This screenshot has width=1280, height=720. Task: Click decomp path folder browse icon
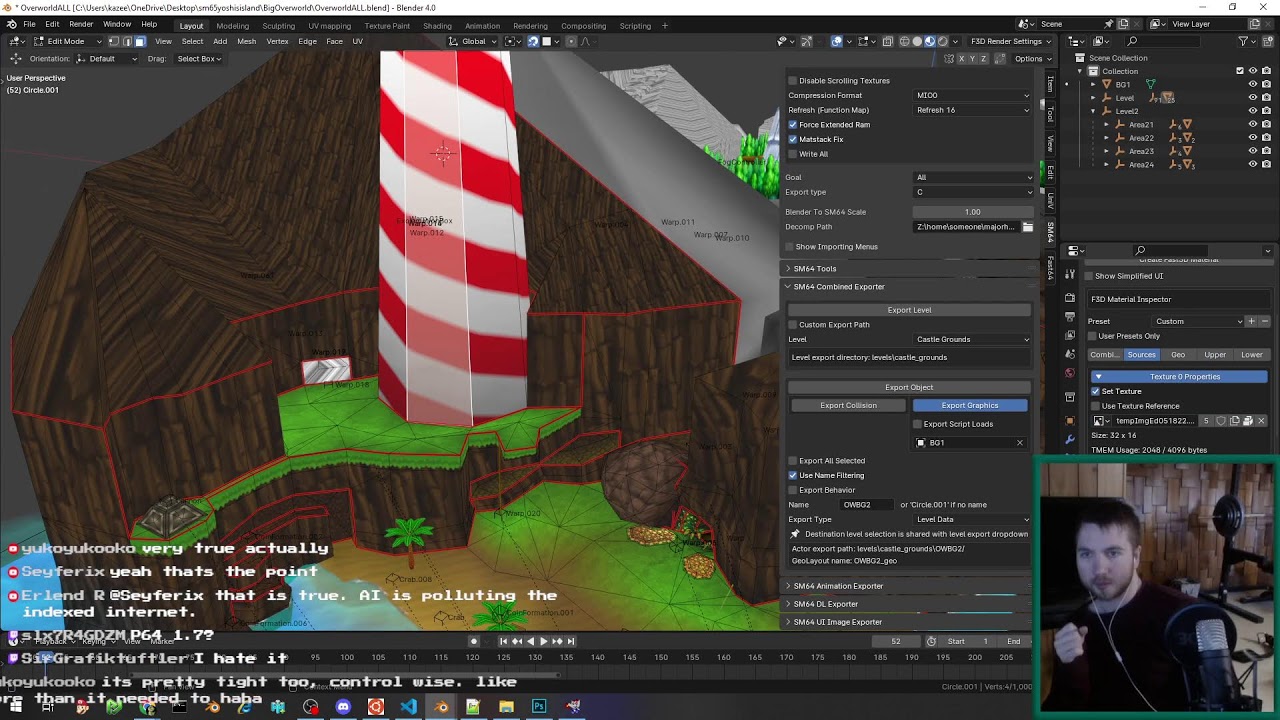(1027, 227)
